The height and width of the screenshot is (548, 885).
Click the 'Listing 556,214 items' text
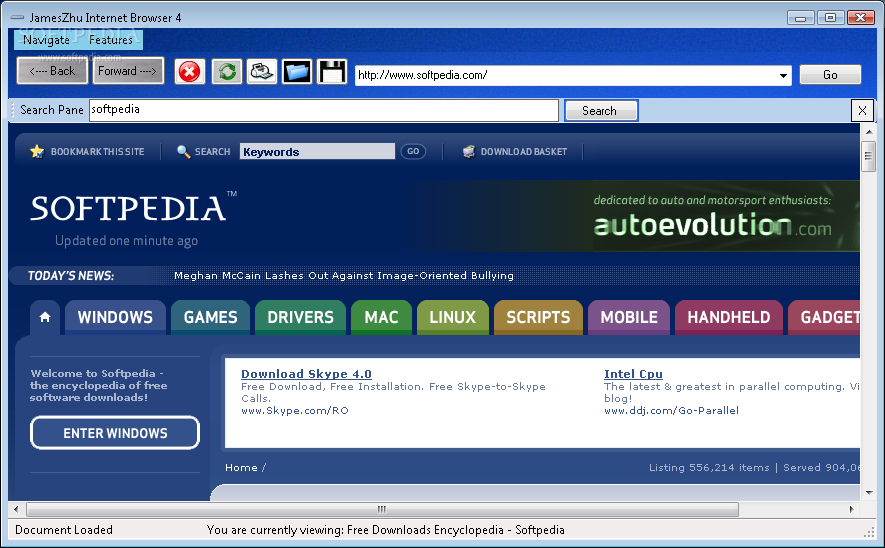click(x=709, y=467)
